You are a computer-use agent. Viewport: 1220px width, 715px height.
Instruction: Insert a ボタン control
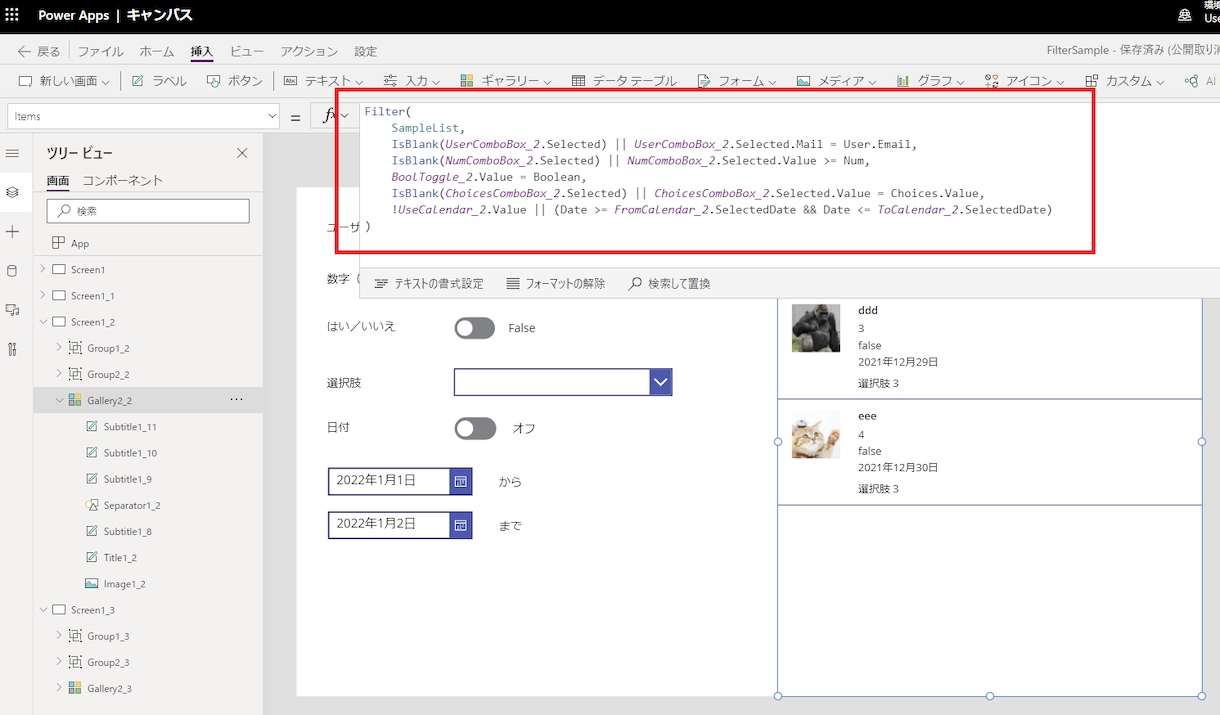[x=234, y=81]
